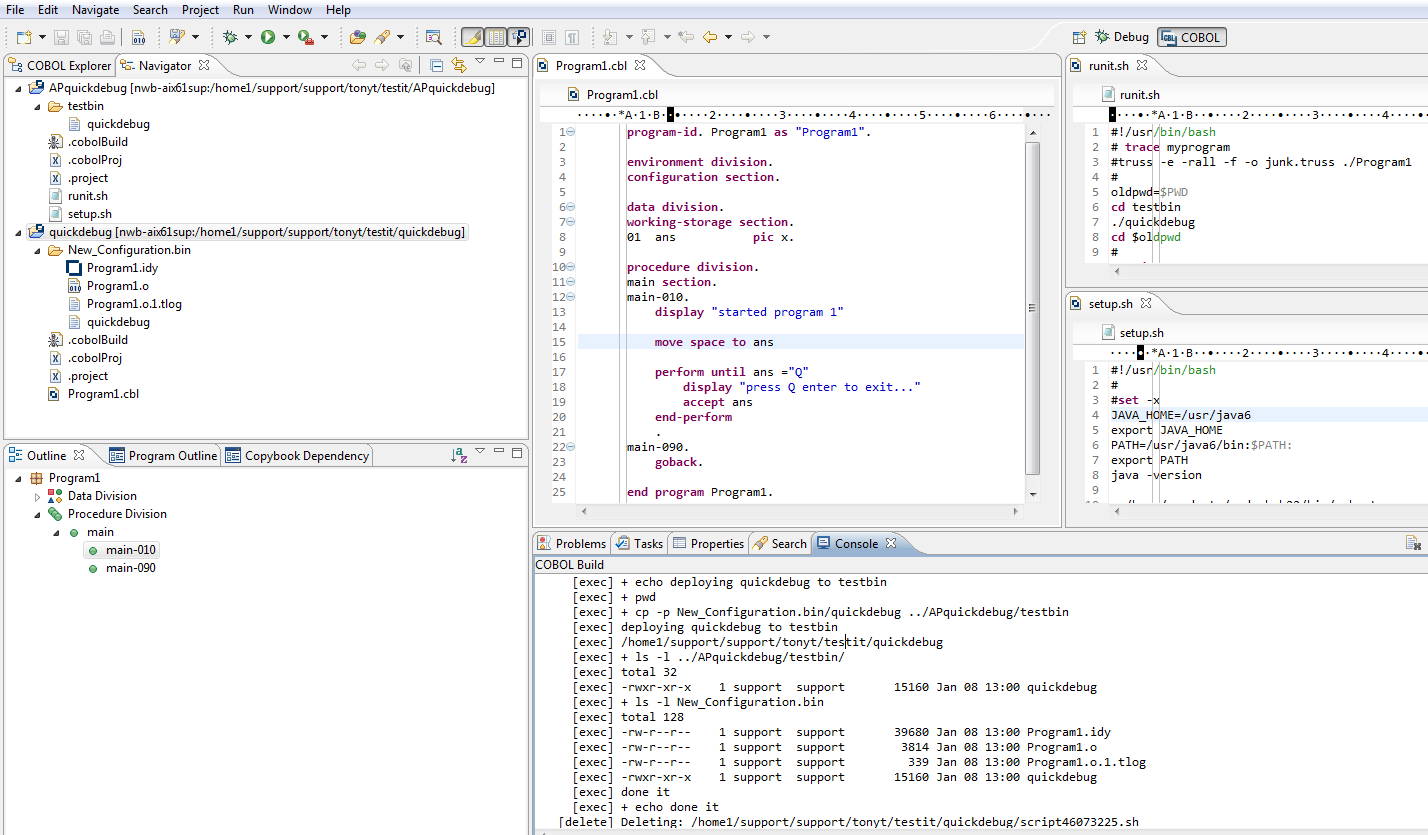This screenshot has height=835, width=1428.
Task: Select runit.sh file in Navigator tree
Action: 87,196
